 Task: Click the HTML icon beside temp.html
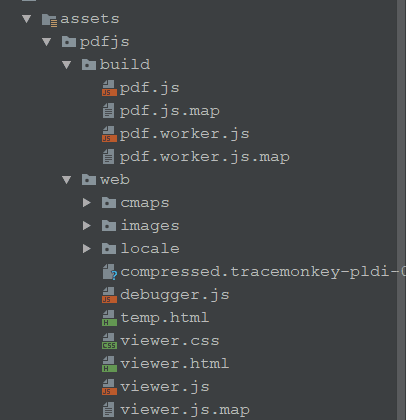pos(109,318)
